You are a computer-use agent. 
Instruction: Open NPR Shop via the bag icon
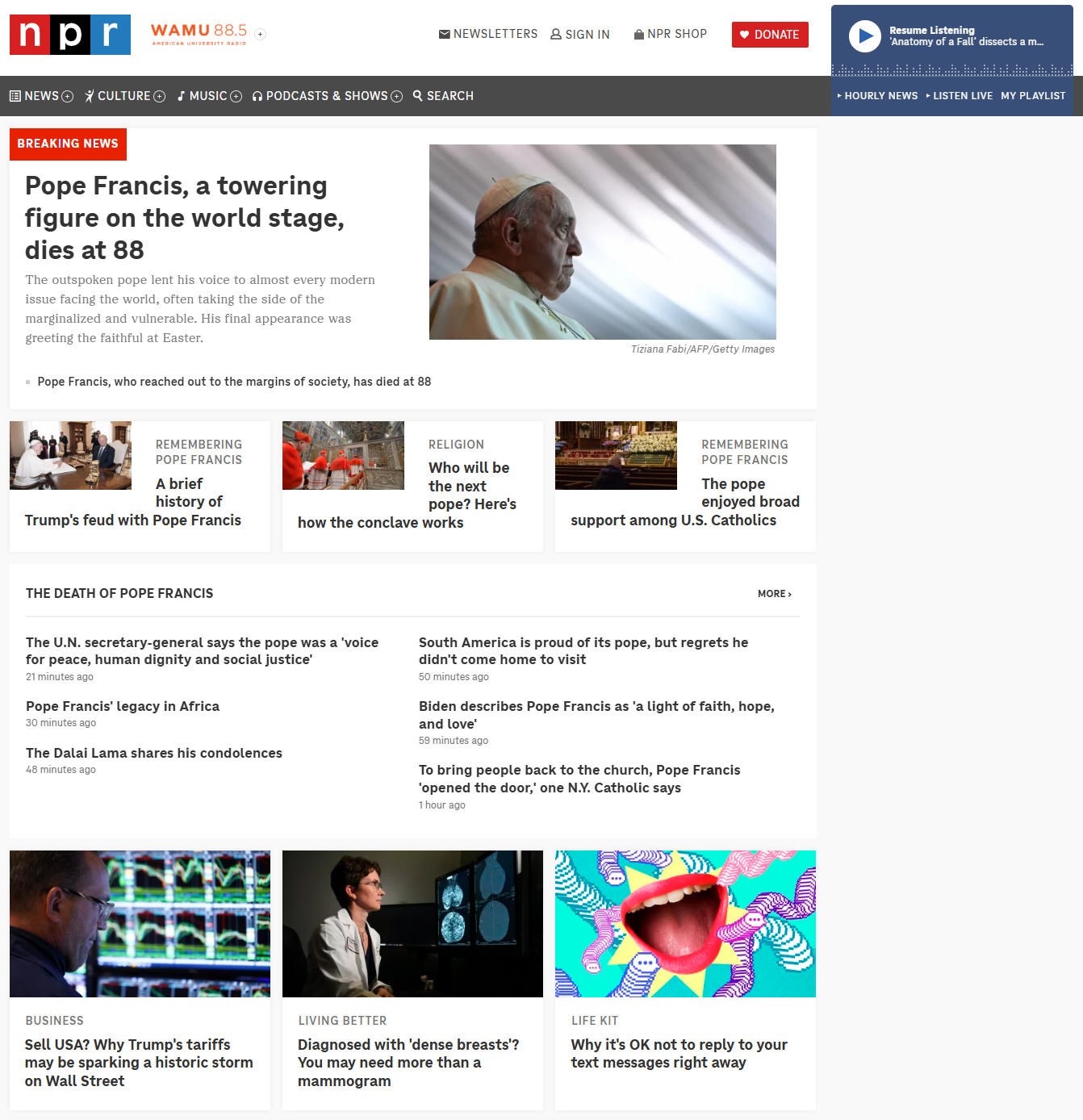pos(639,34)
